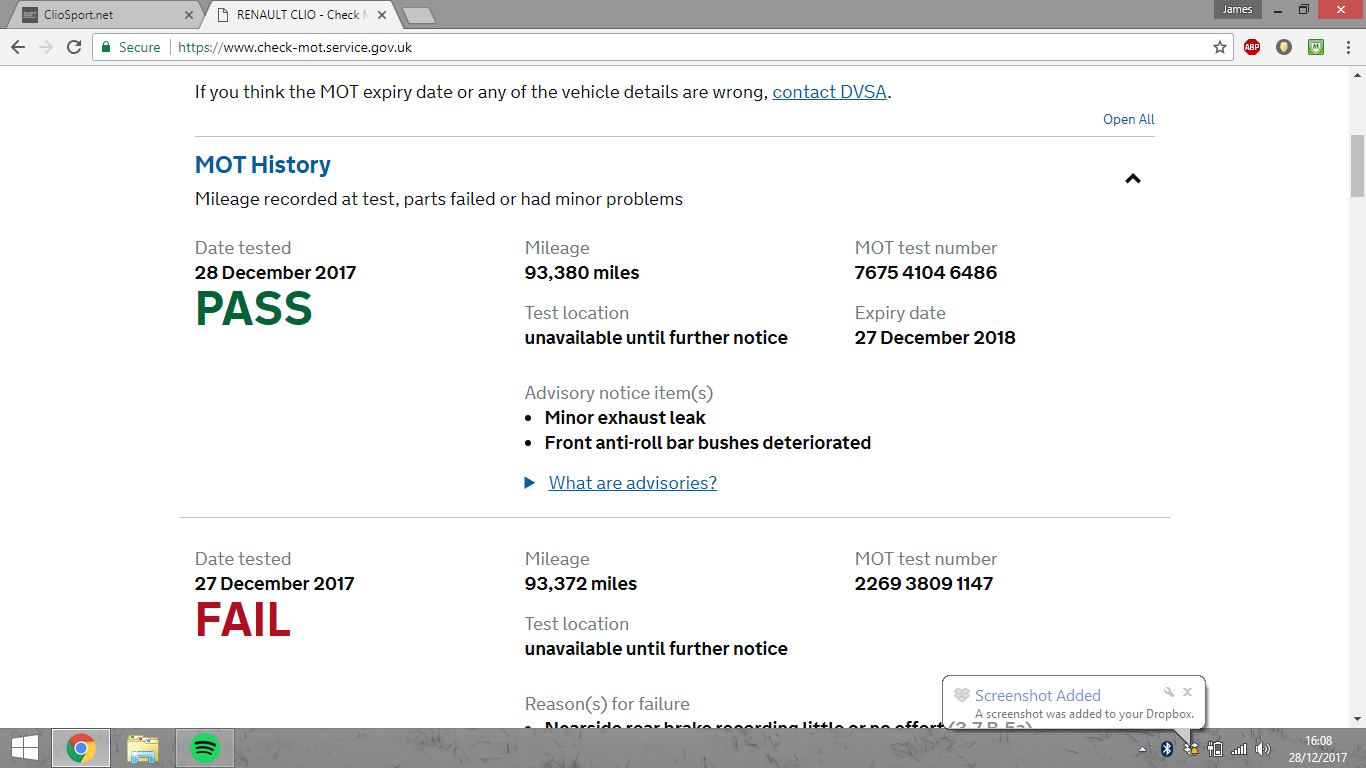Click the Bluetooth tray icon
1366x768 pixels.
[1166, 749]
